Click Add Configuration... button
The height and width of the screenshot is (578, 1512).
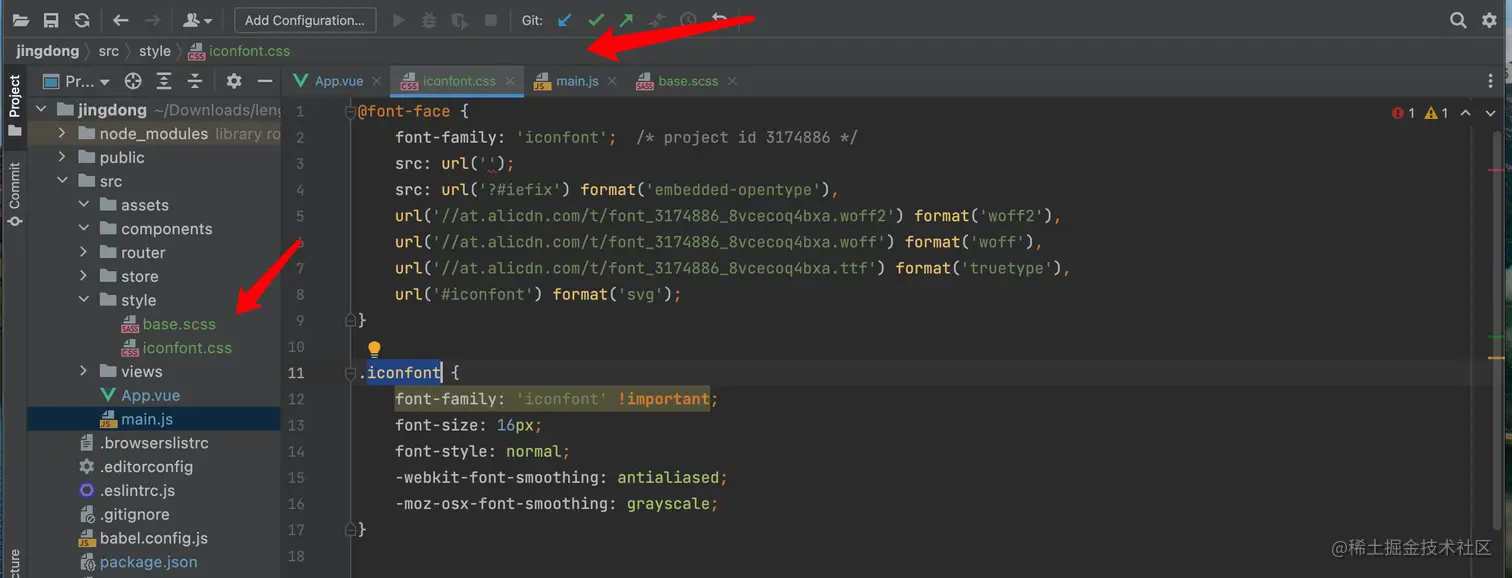[305, 20]
